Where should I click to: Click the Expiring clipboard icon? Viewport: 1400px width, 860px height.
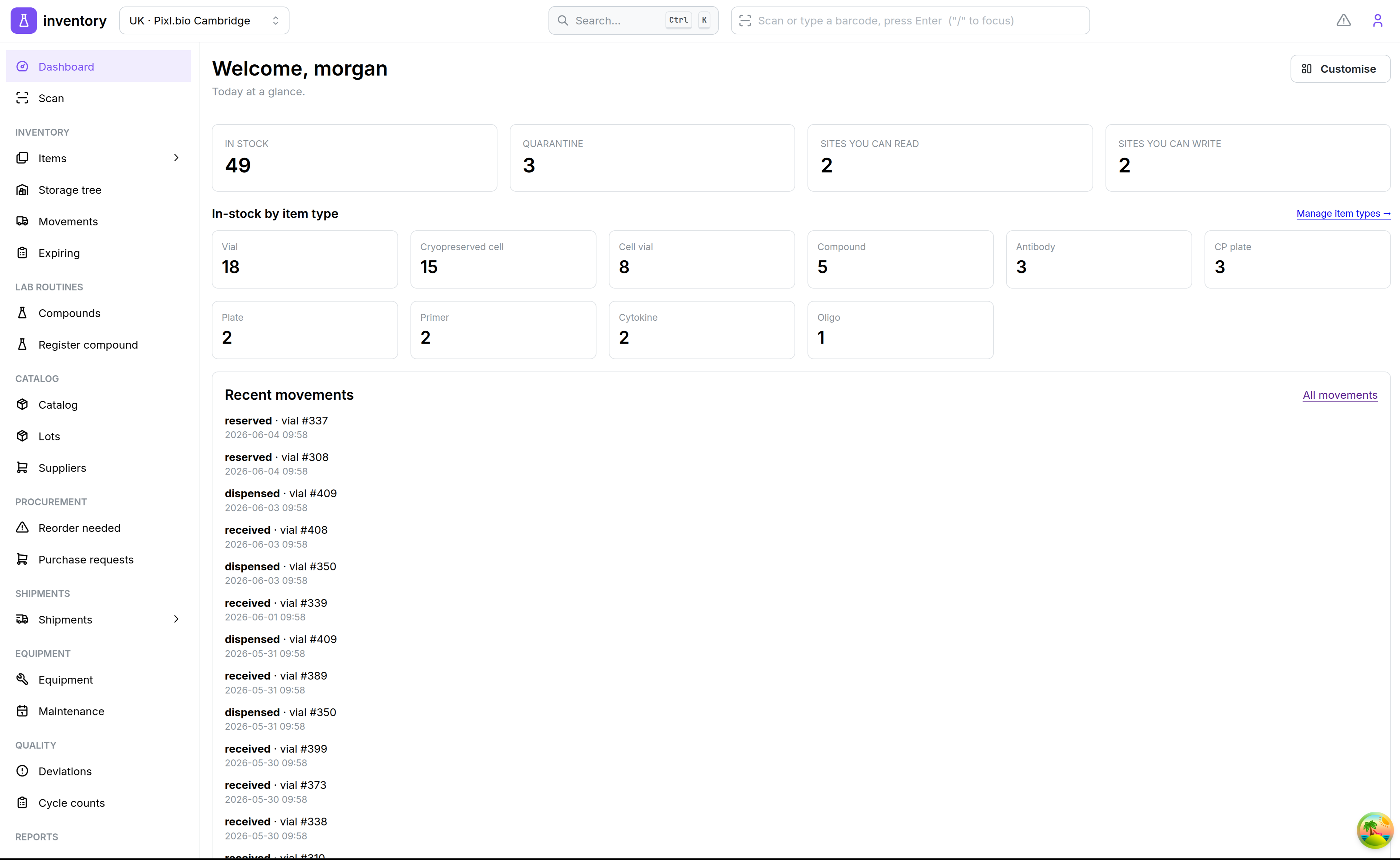pyautogui.click(x=22, y=253)
